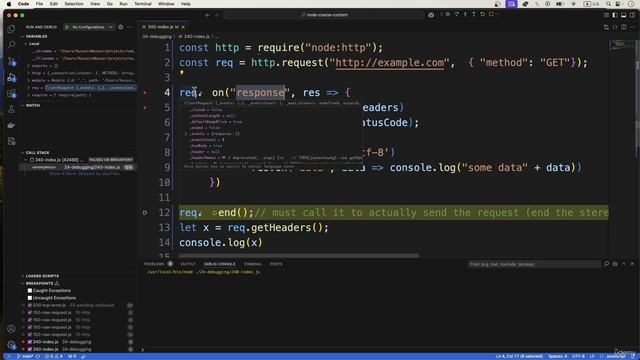Screen dimensions: 640x360
Task: Uncheck 240-index.js line 4 breakpoint
Action: tap(30, 342)
